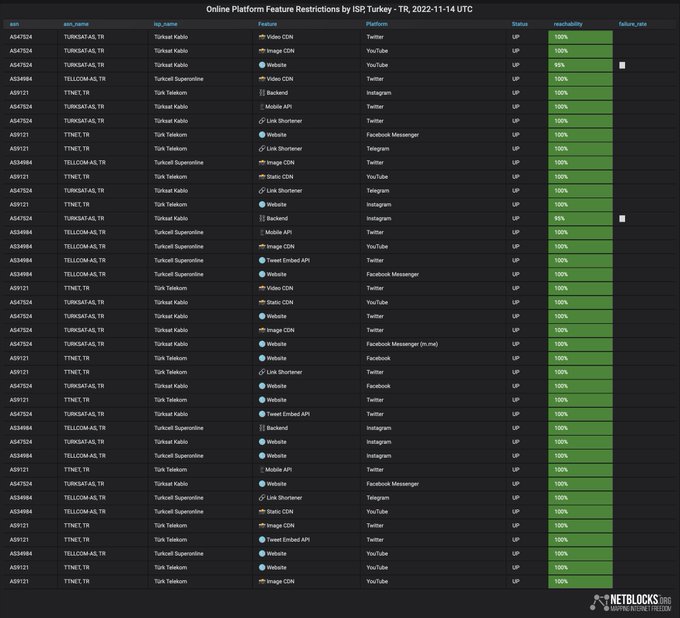Click Tweet Embed API icon in Turkcell Superonline row
Screen dimensions: 680x618
pyautogui.click(x=262, y=261)
